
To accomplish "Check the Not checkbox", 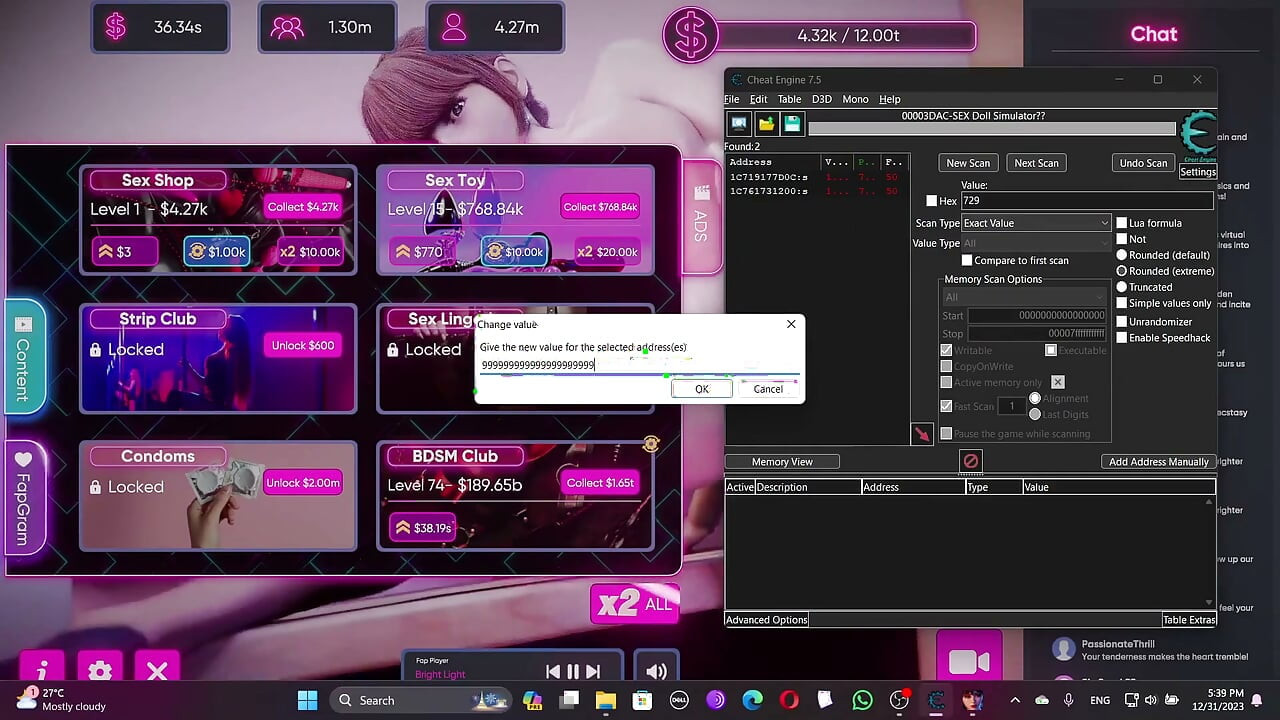I will (1122, 239).
